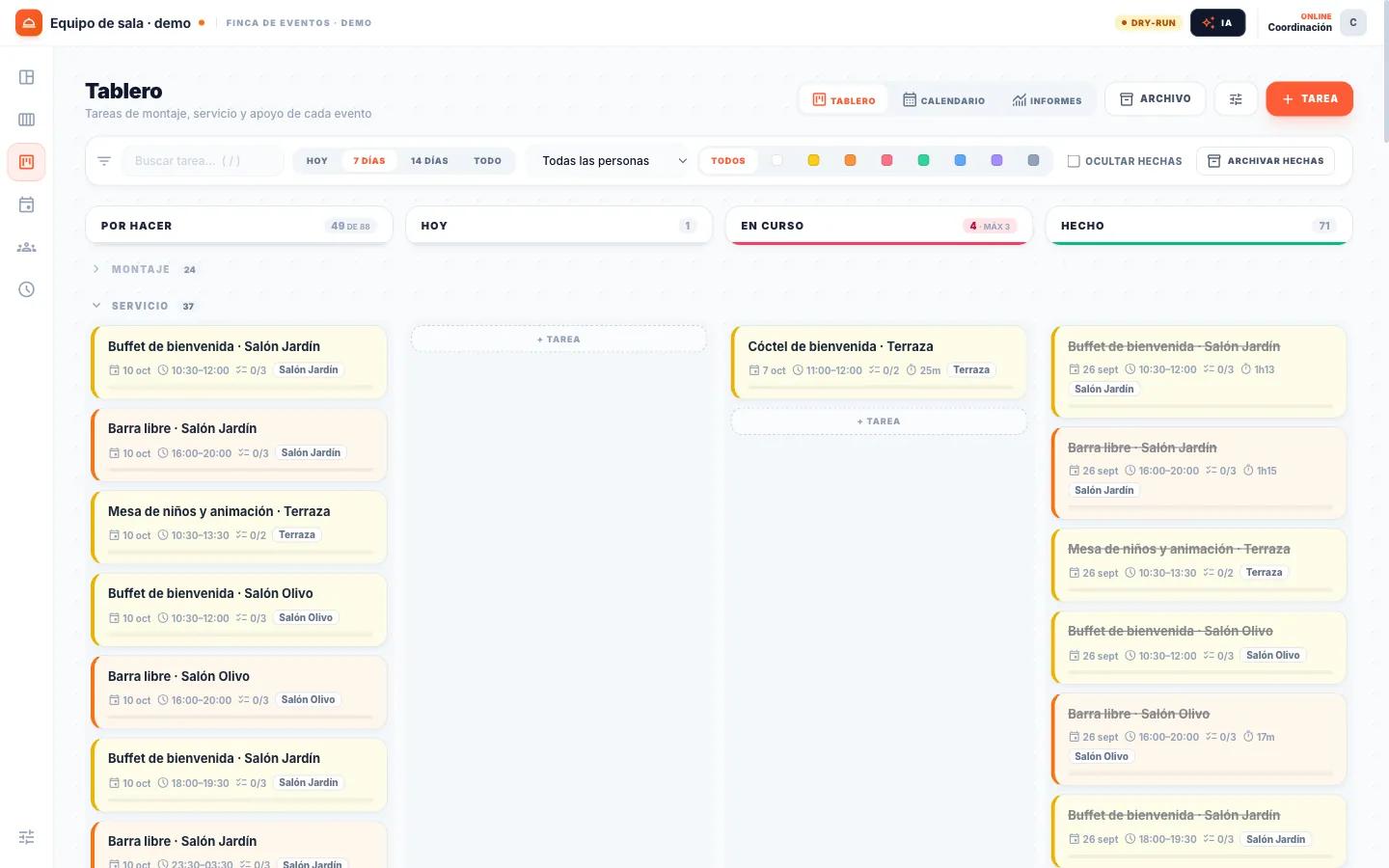
Task: Filter by pink-red color swatch
Action: point(886,160)
